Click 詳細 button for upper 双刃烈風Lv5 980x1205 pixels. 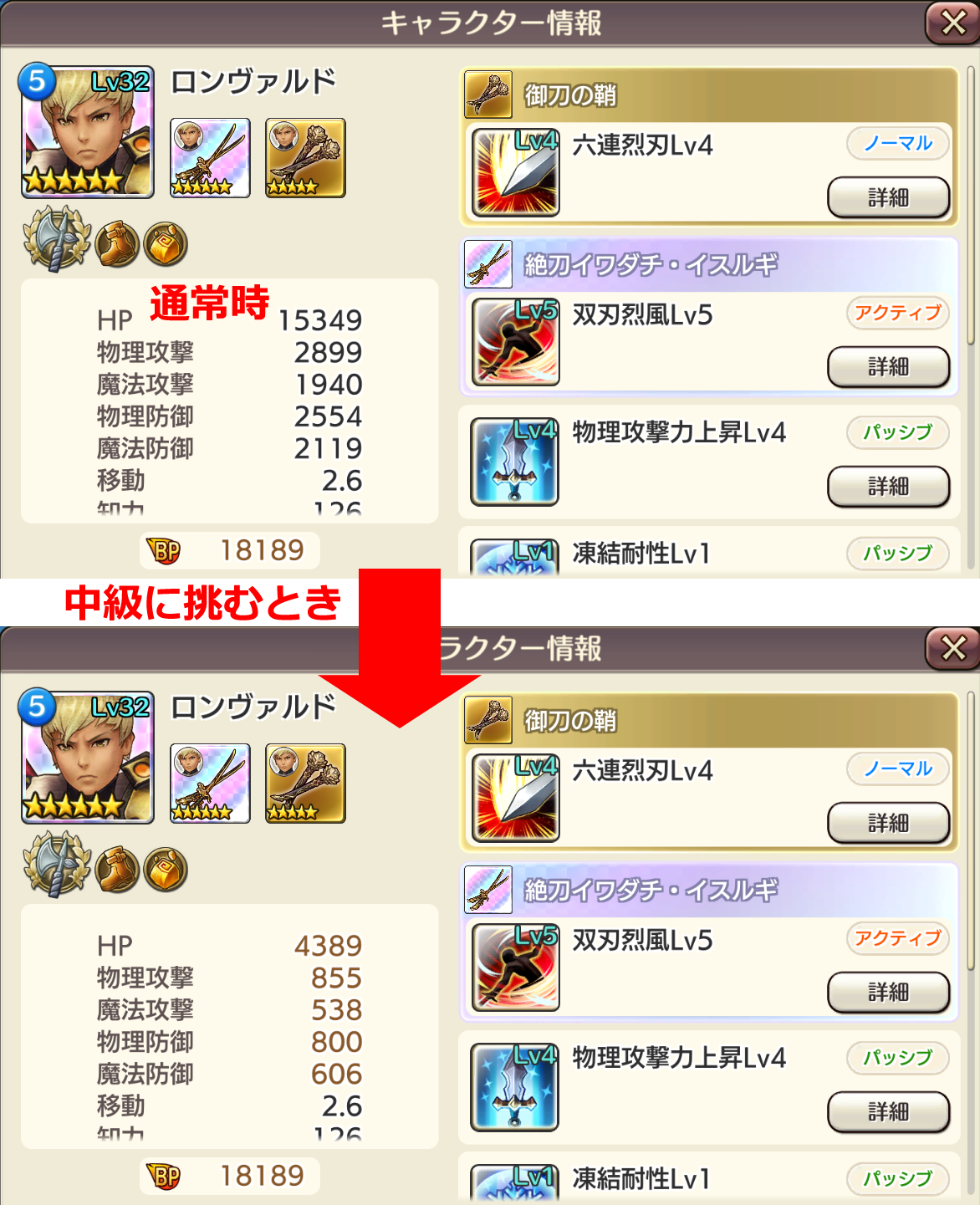tap(888, 367)
